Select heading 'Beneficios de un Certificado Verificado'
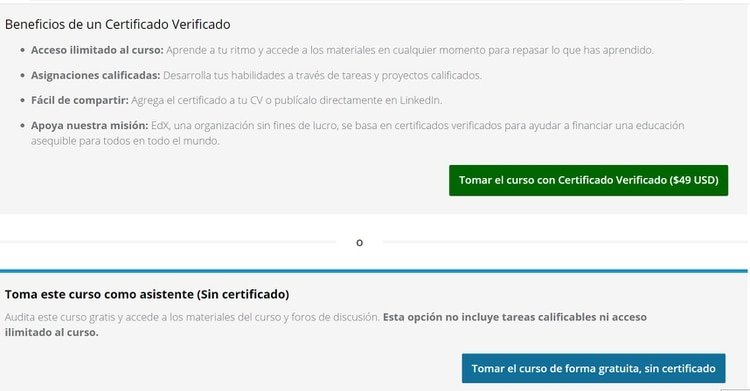750x391 pixels. click(118, 24)
